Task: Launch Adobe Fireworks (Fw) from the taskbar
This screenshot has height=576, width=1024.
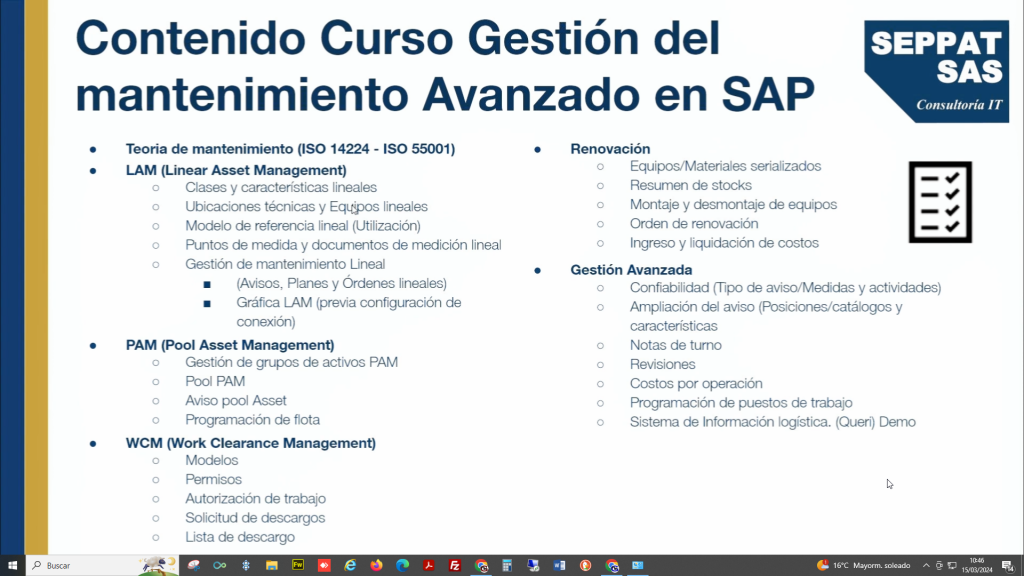Action: 298,566
